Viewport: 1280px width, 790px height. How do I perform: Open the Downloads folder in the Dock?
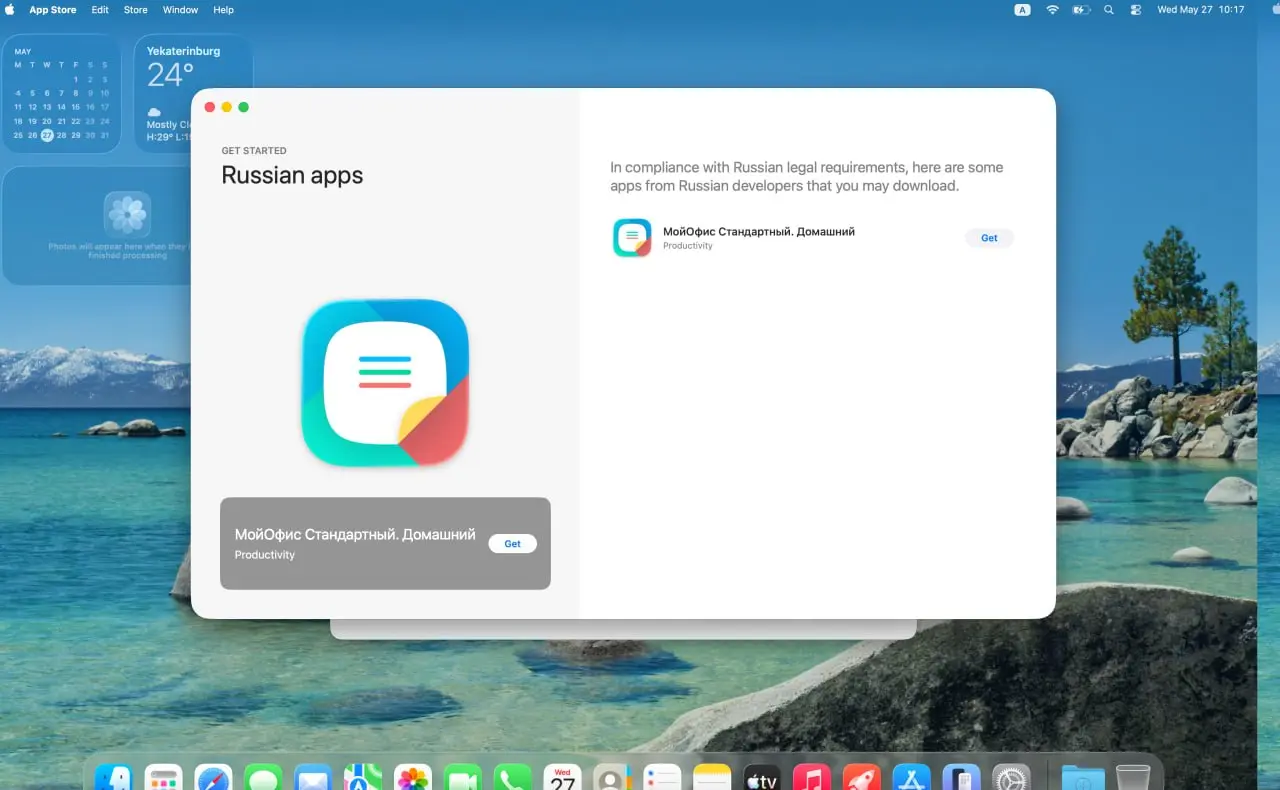click(x=1083, y=779)
